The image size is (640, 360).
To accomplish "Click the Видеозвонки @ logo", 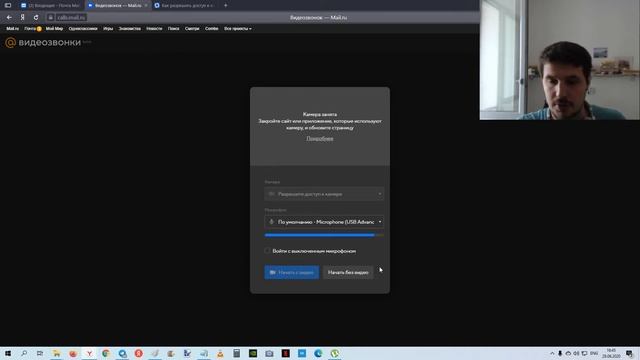I will point(43,42).
